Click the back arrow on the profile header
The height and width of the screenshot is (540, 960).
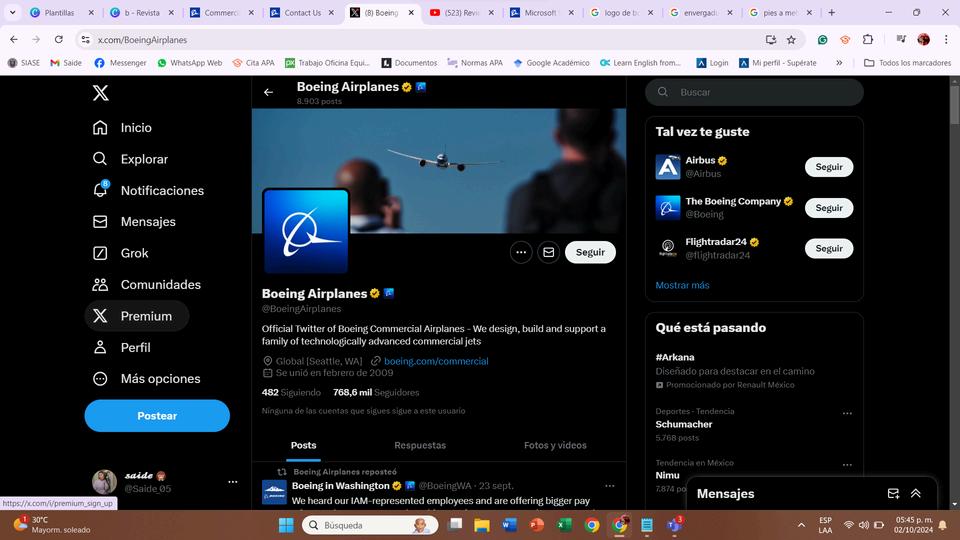[x=268, y=92]
